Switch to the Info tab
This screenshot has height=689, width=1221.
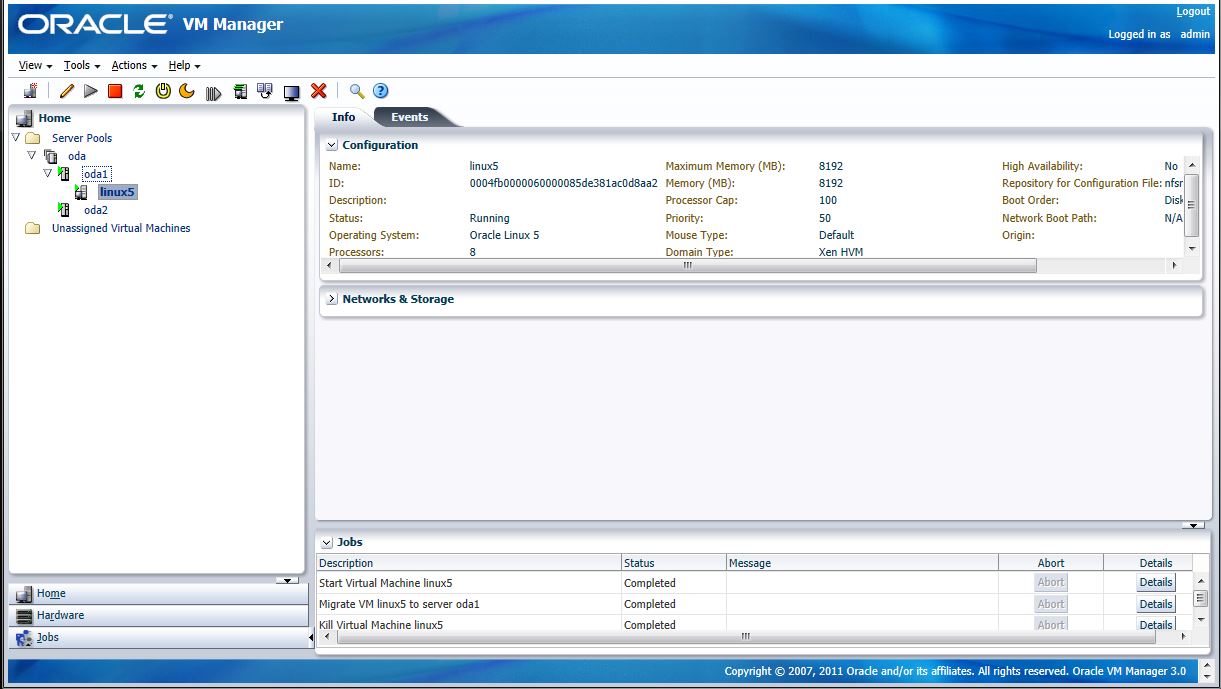point(343,117)
